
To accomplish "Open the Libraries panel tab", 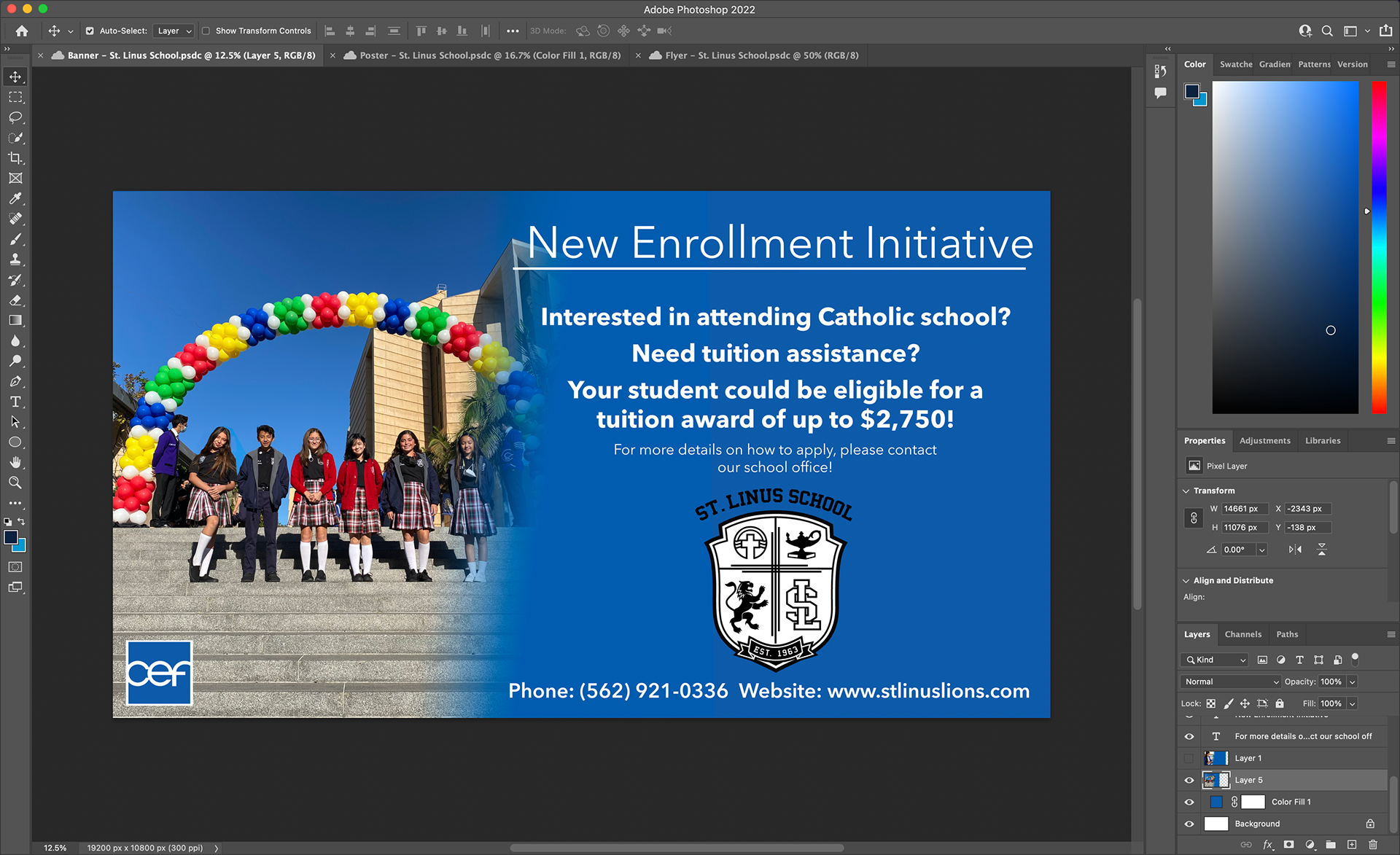I will 1323,440.
